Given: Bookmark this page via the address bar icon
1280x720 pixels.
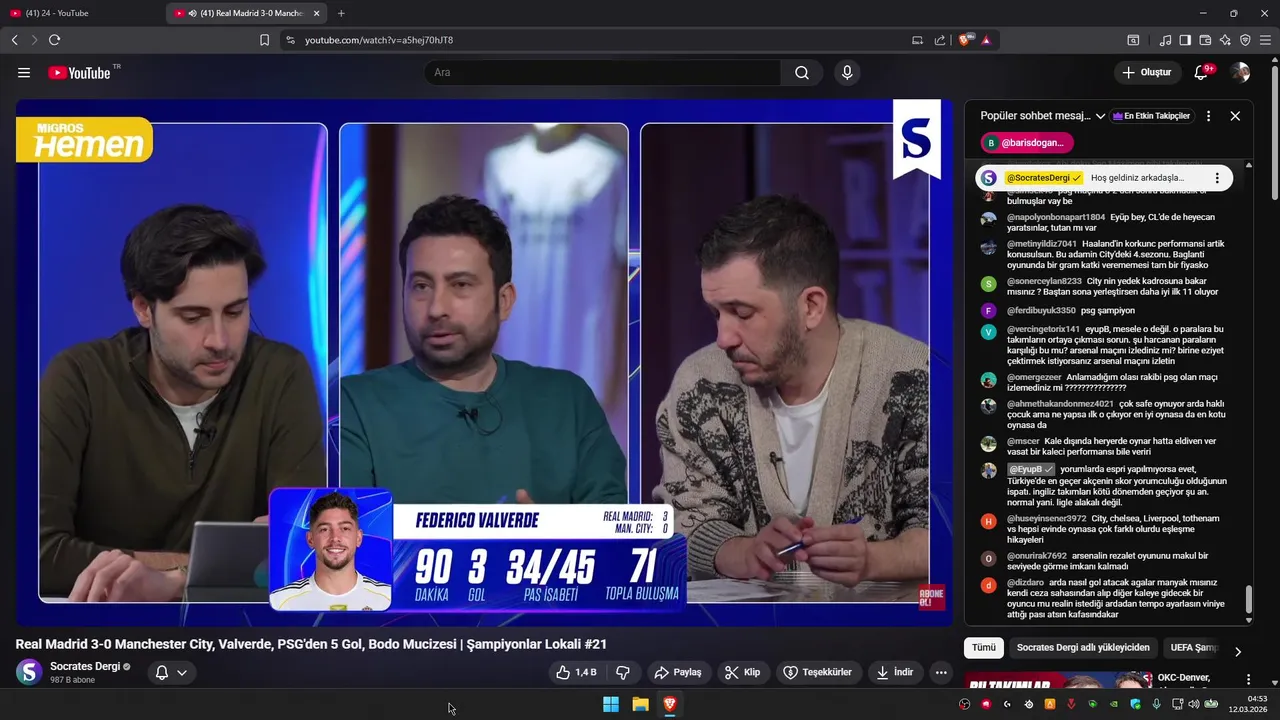Looking at the screenshot, I should [x=264, y=40].
